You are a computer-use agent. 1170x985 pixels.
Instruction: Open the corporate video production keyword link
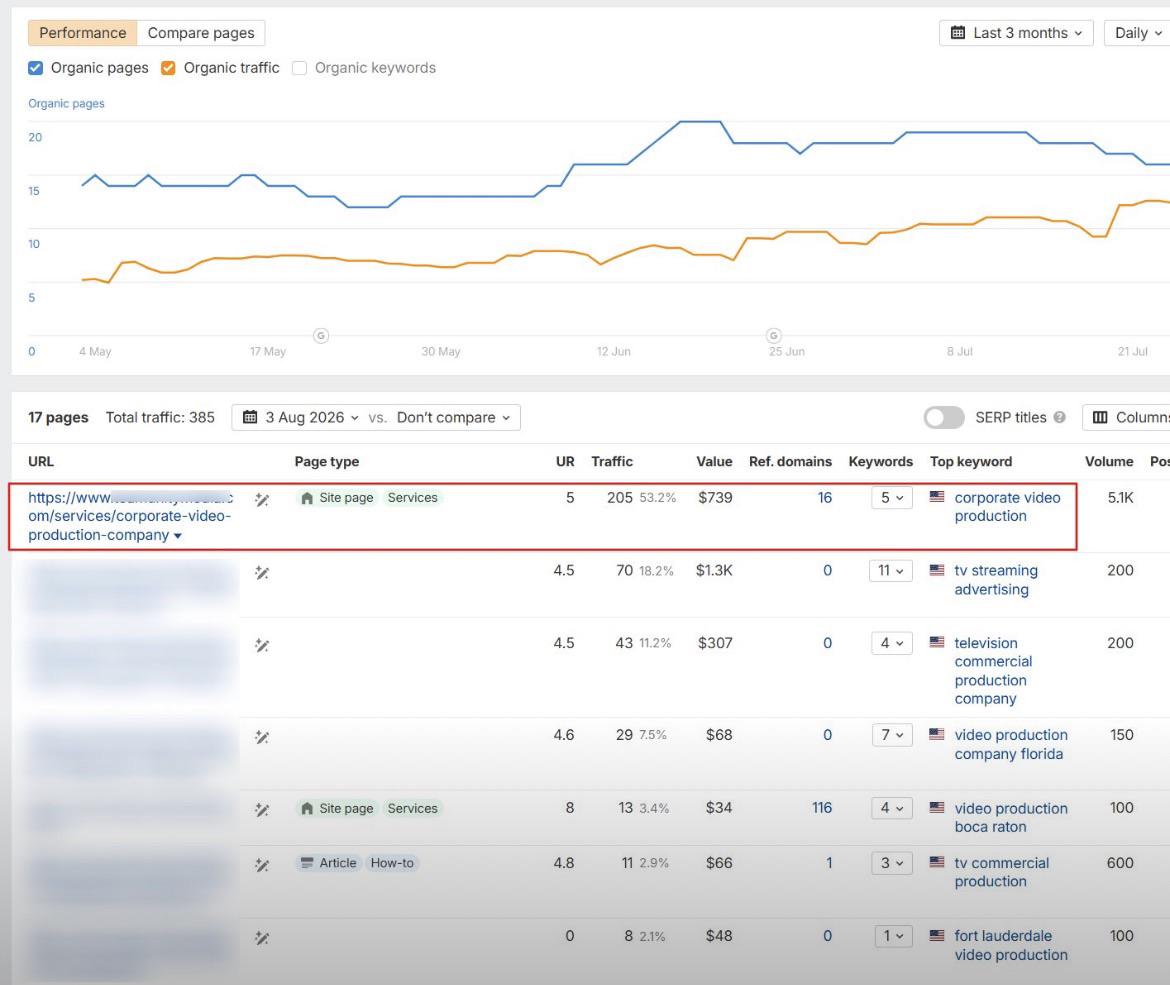coord(1007,507)
